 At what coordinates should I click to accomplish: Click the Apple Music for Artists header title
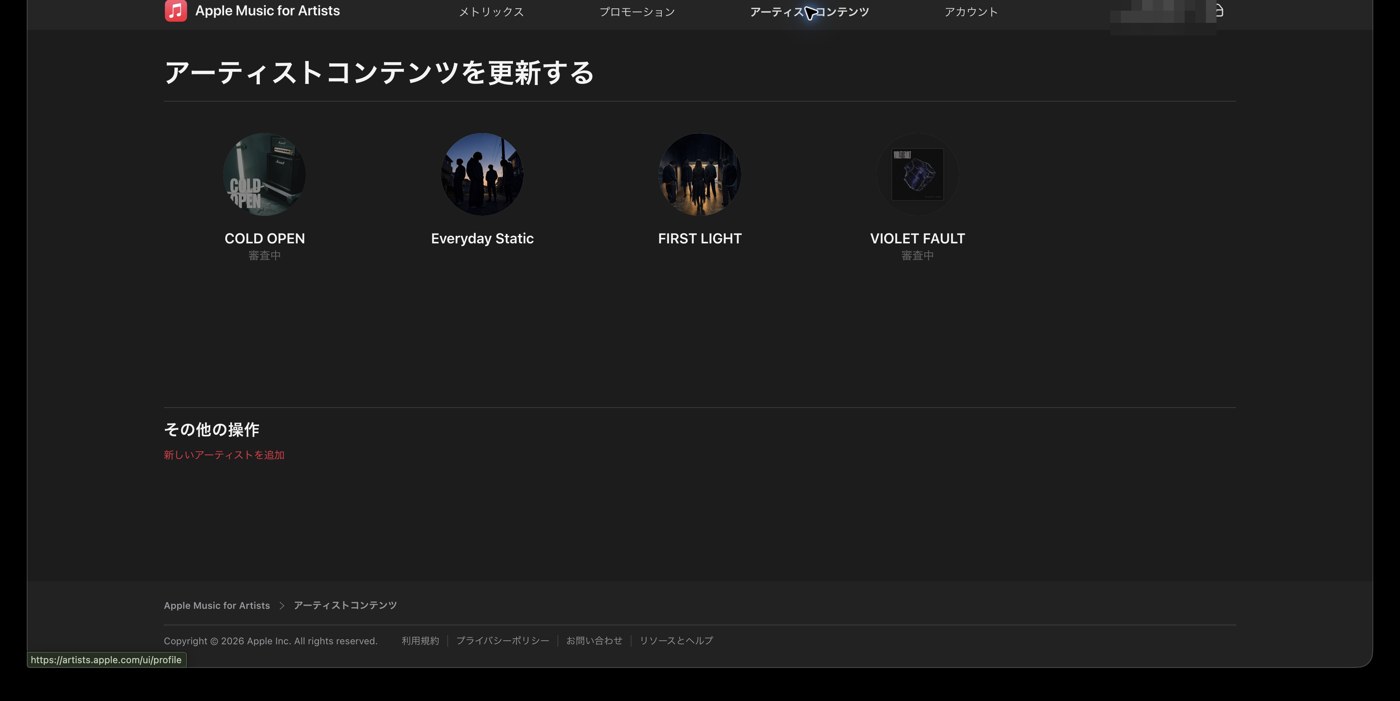(267, 11)
